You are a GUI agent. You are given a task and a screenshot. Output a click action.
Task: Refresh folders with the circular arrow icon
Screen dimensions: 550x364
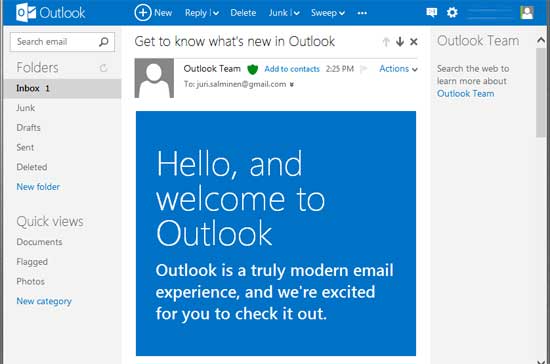(103, 68)
